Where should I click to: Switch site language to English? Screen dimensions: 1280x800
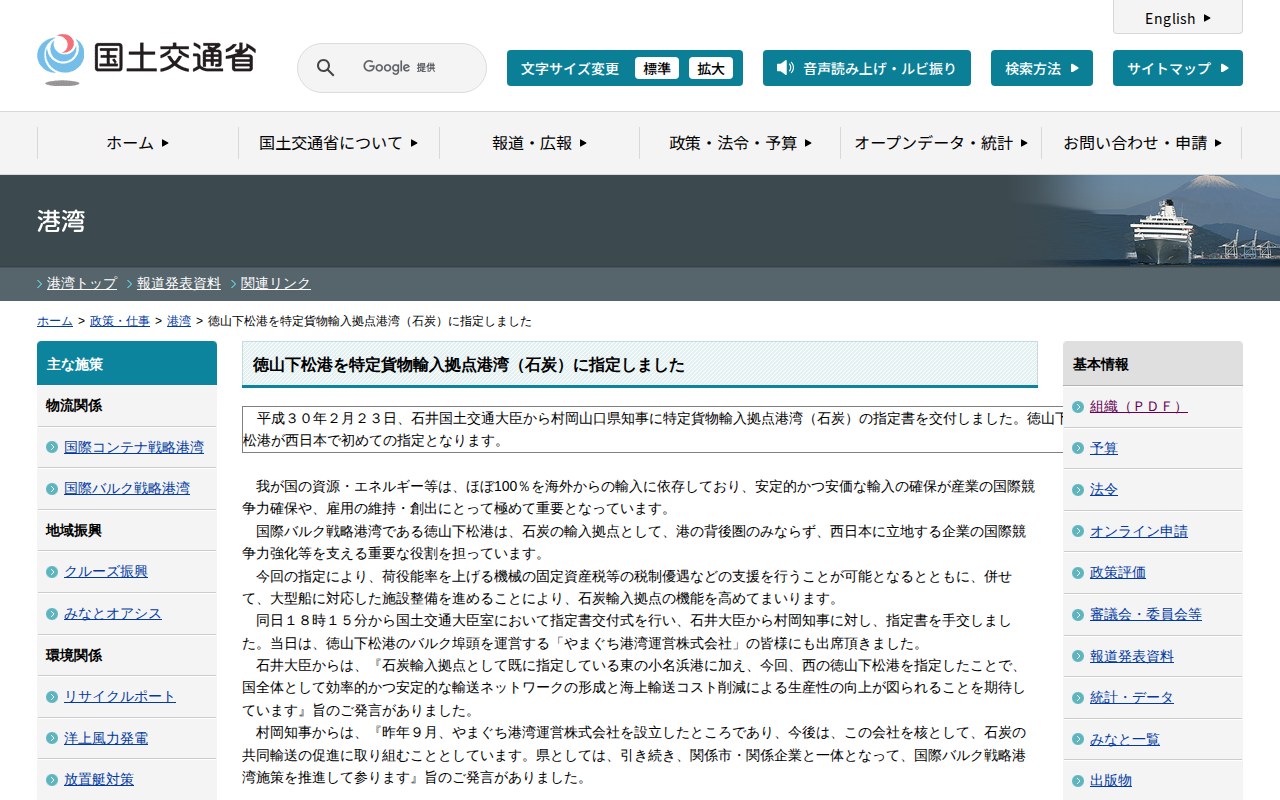point(1177,18)
